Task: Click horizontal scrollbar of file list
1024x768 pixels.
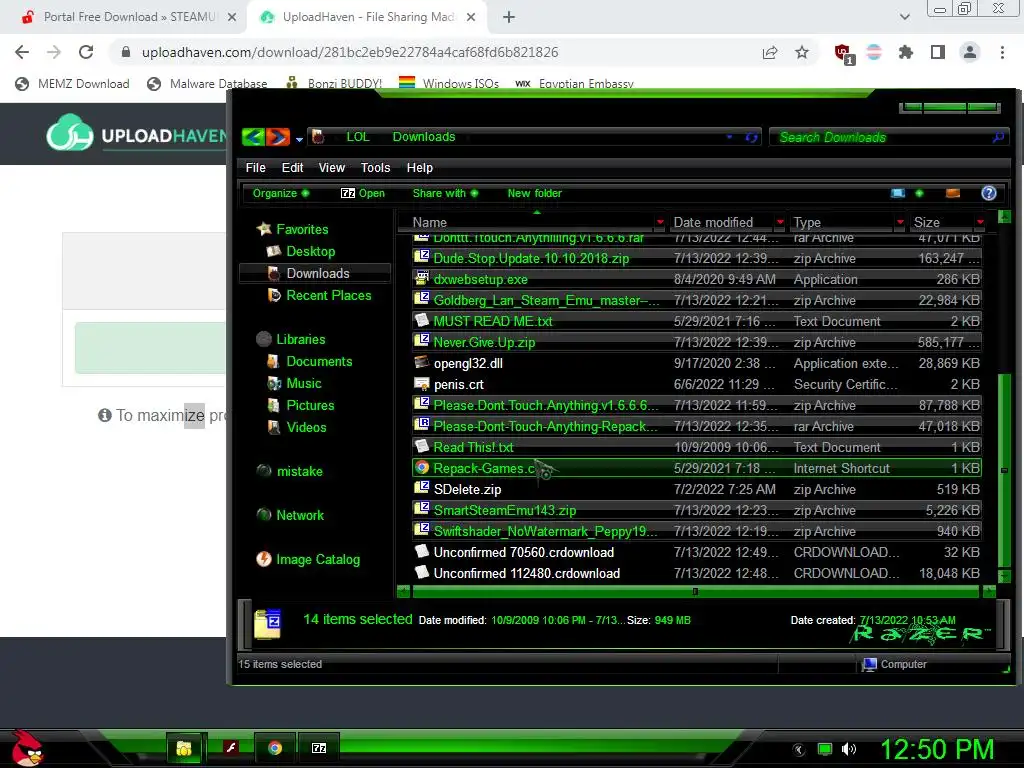Action: pyautogui.click(x=696, y=592)
